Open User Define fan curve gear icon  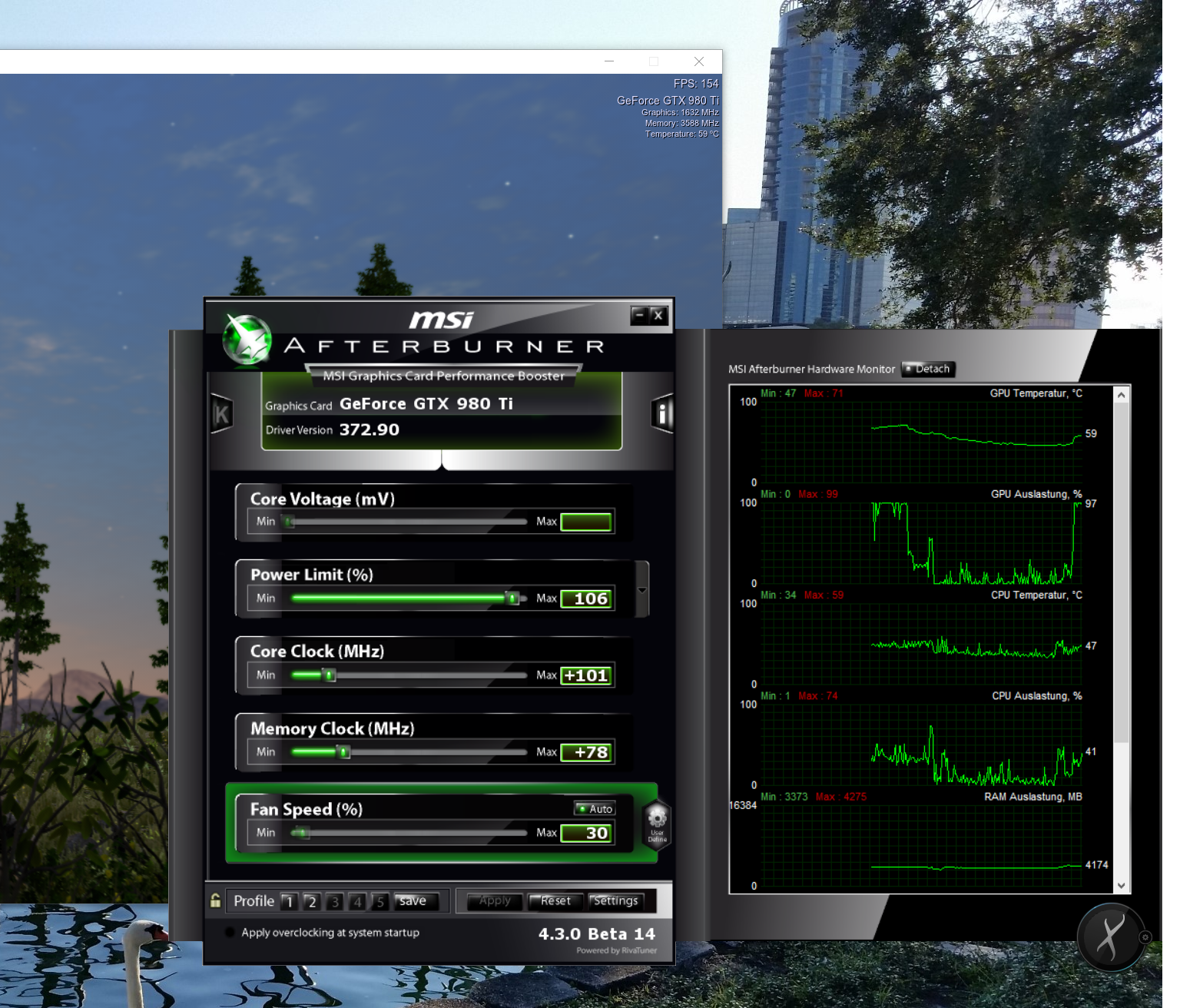pos(657,824)
